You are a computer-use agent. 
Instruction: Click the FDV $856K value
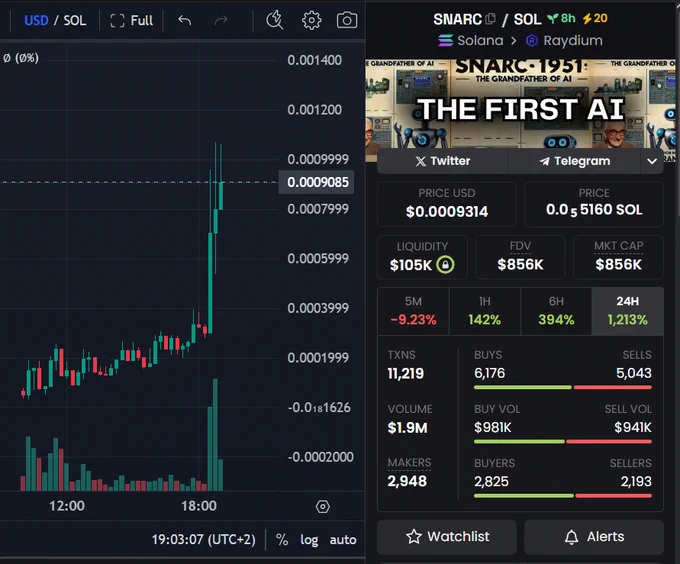520,264
